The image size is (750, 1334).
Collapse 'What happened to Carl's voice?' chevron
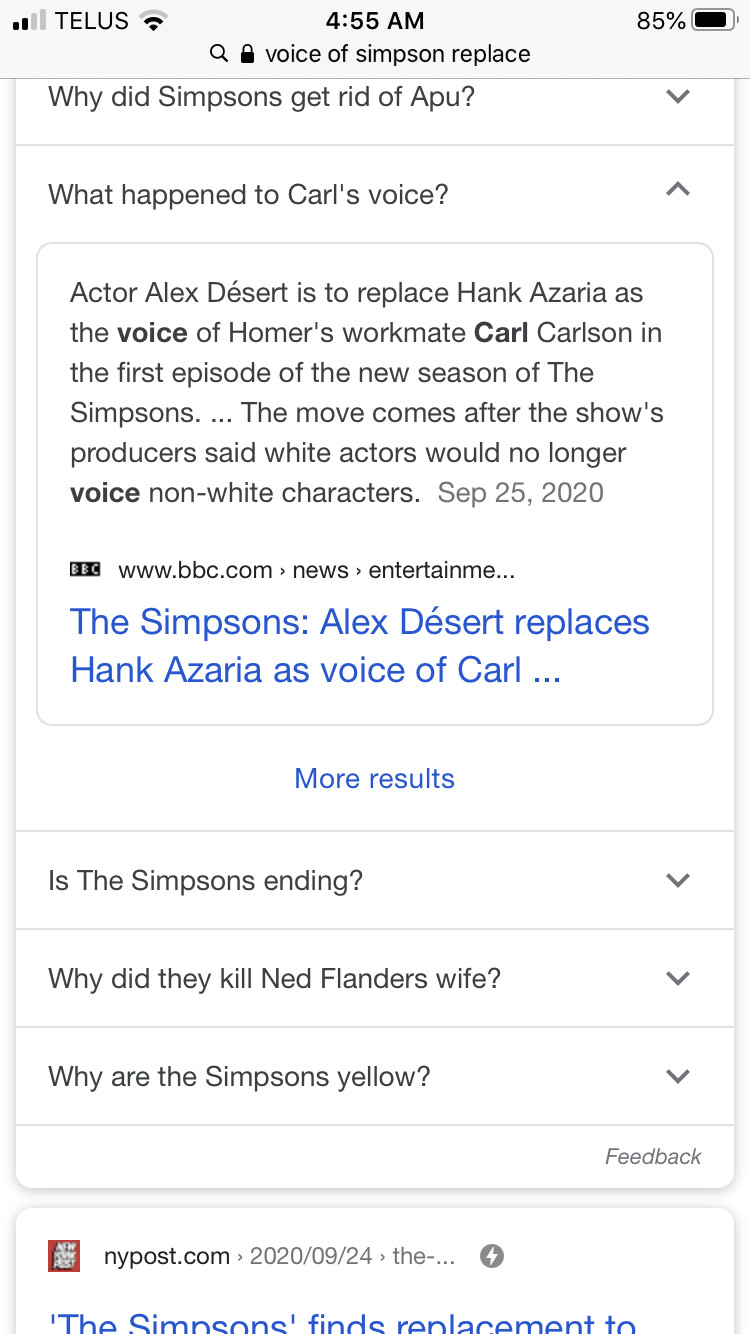click(678, 189)
